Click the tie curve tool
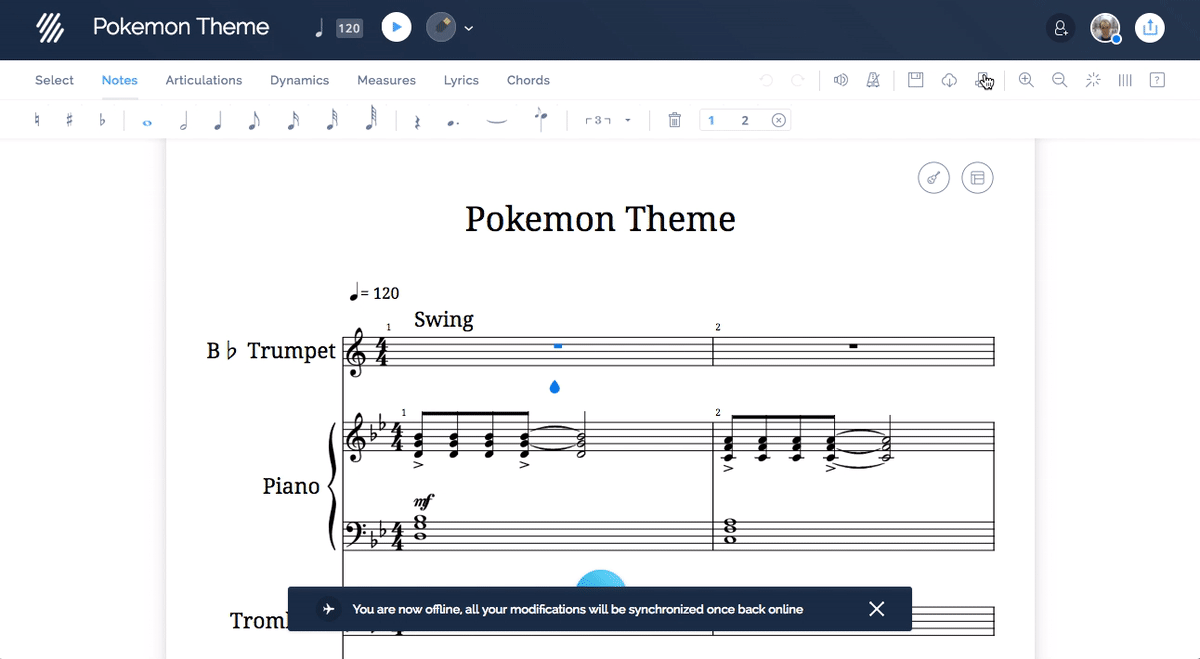This screenshot has height=659, width=1200. [x=496, y=121]
